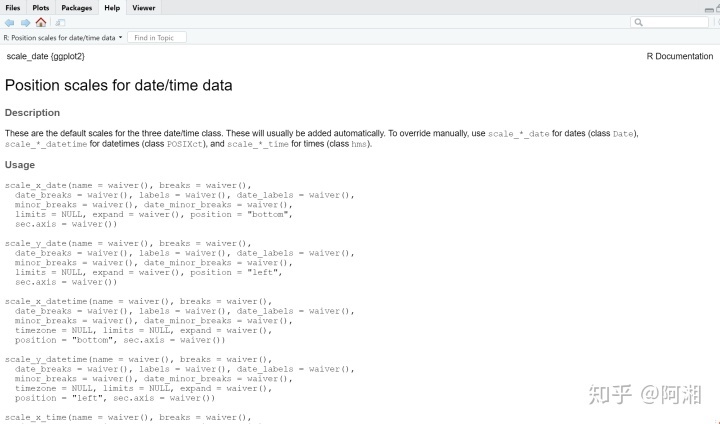
Task: Go forward to the next help topic
Action: pos(25,23)
